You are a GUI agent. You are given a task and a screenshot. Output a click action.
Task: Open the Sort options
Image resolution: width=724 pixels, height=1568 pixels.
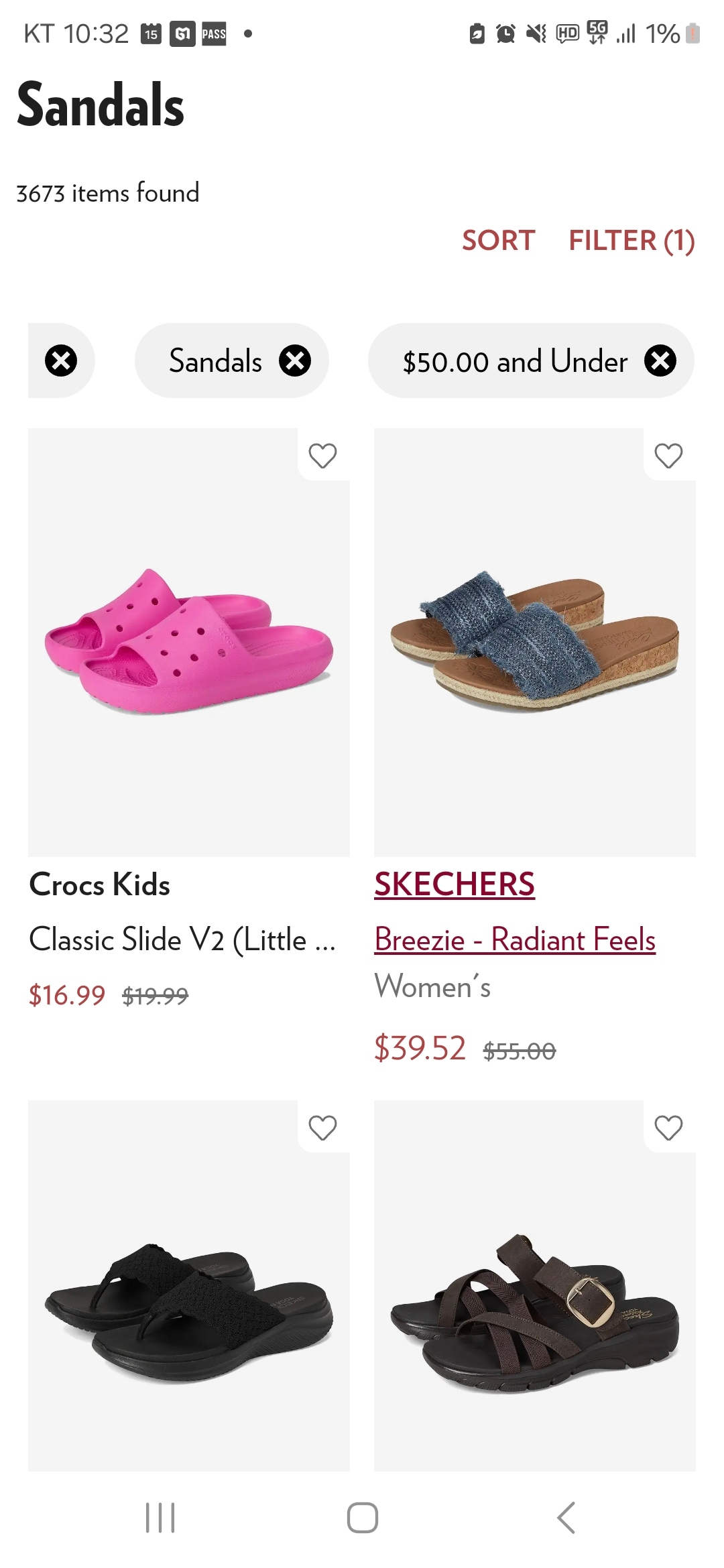[498, 241]
